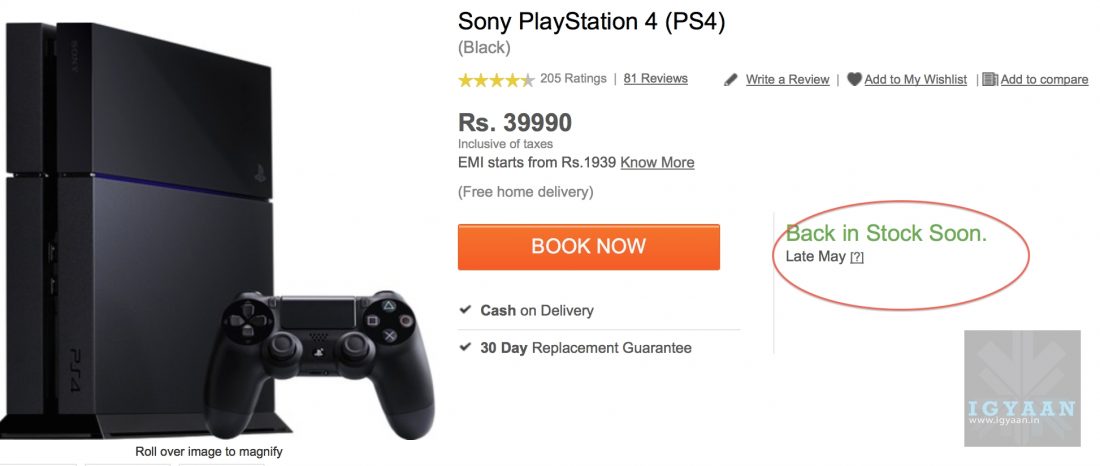1100x466 pixels.
Task: Click the Back in Stock Soon notice
Action: coord(886,233)
